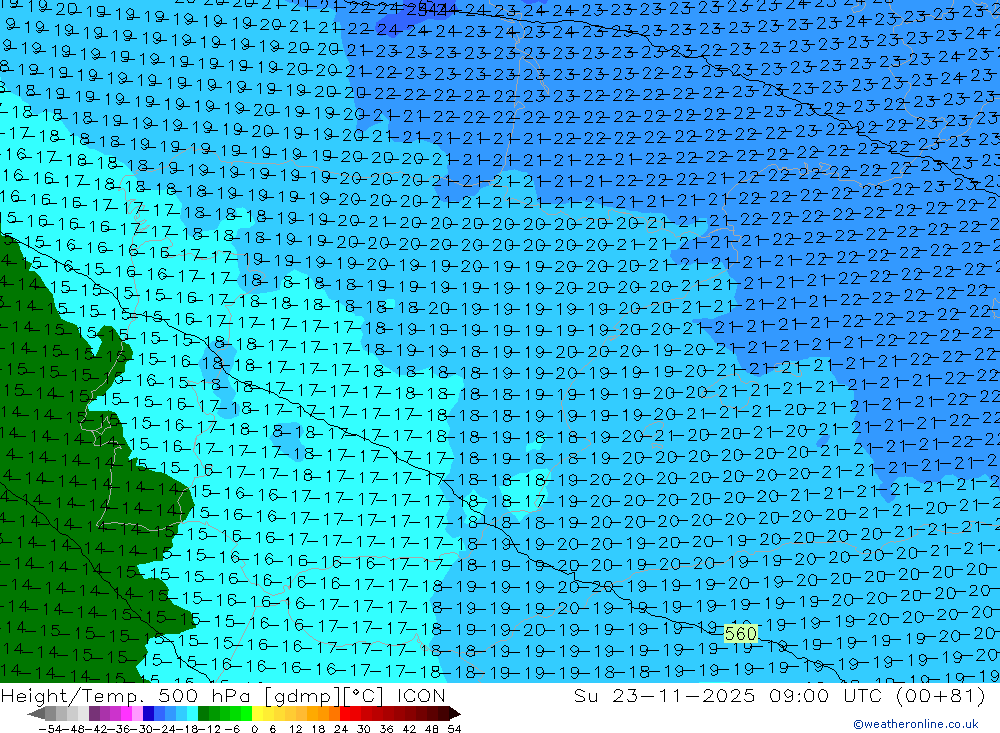Pick the bright red legend swatch

[345, 713]
